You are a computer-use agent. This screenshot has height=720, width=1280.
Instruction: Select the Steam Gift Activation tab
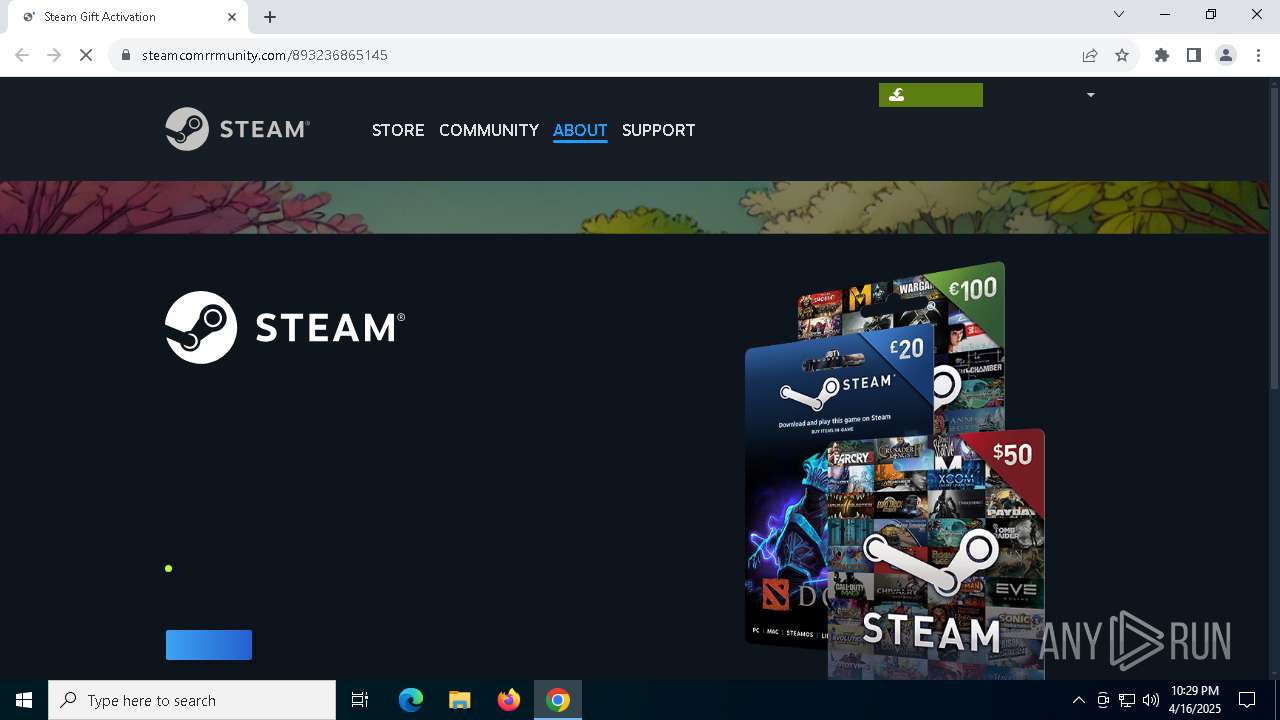click(x=128, y=17)
